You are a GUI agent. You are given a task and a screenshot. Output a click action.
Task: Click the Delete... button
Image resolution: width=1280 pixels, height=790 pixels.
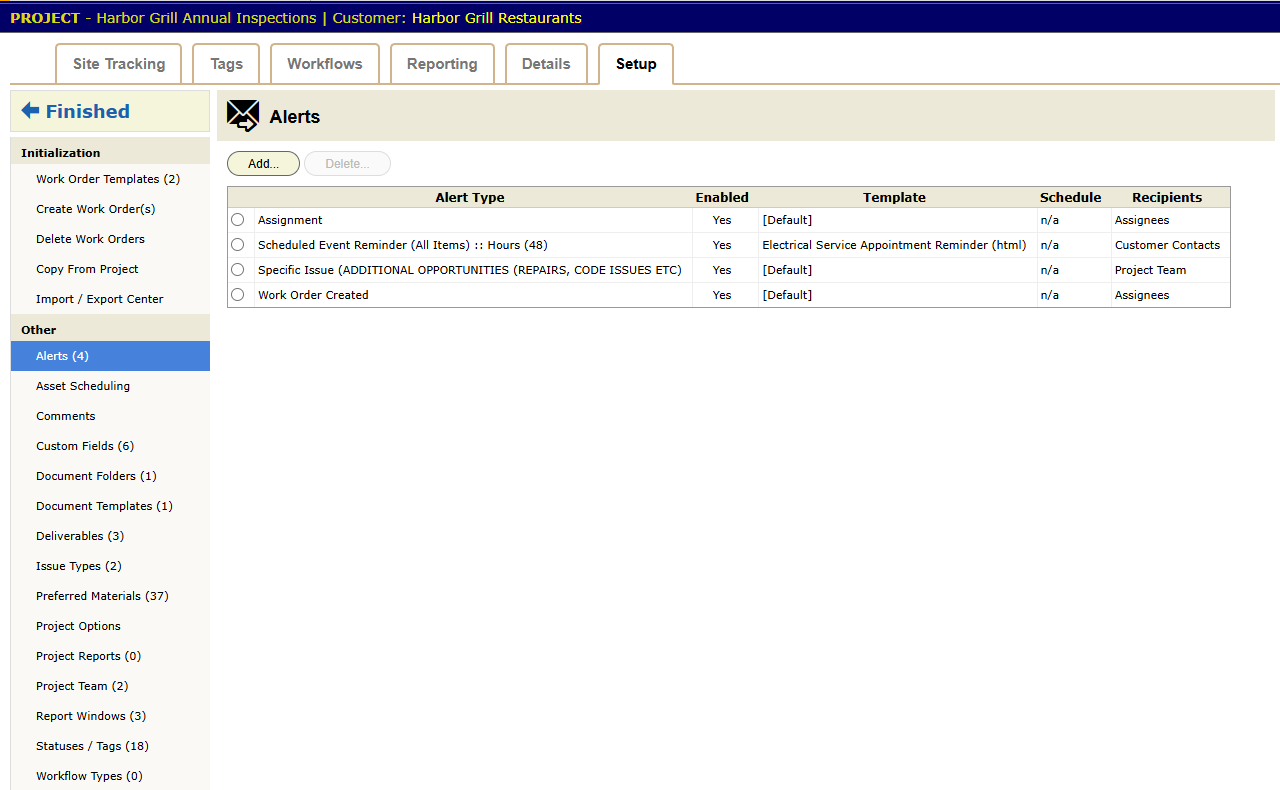[x=347, y=164]
